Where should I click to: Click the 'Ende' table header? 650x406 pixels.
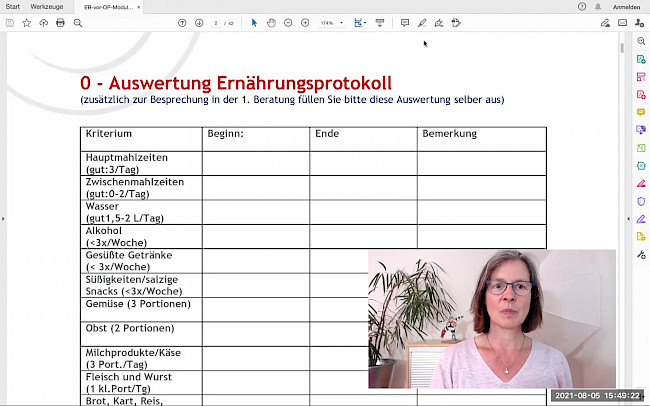click(x=327, y=134)
